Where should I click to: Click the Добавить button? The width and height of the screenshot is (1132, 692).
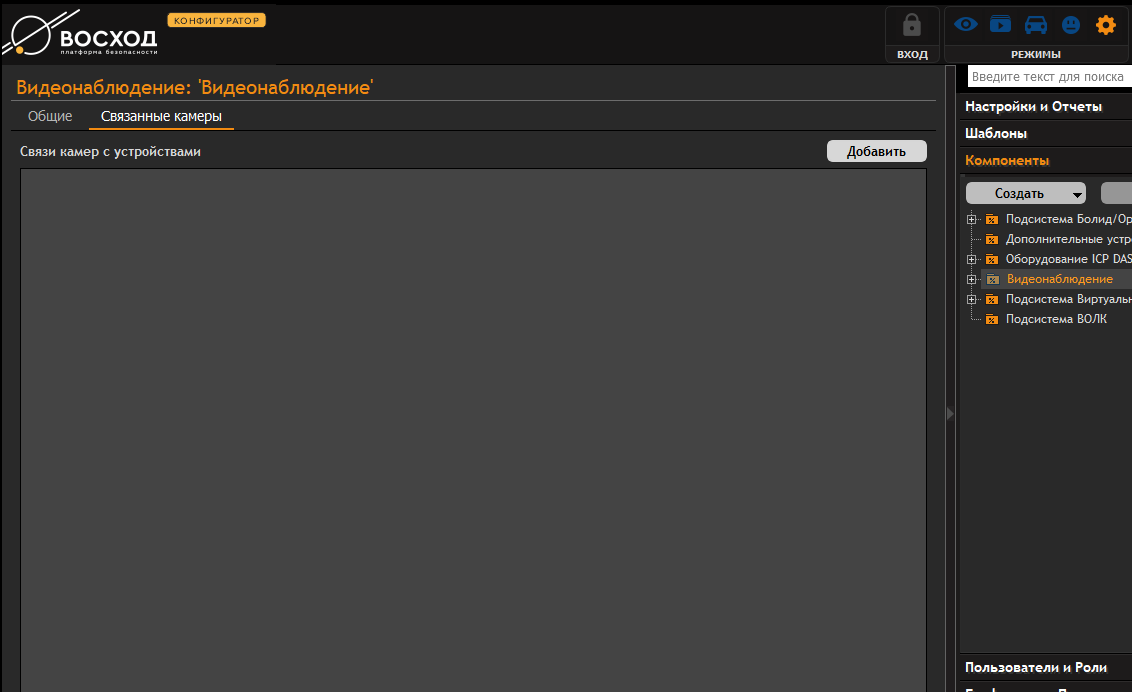tap(876, 152)
